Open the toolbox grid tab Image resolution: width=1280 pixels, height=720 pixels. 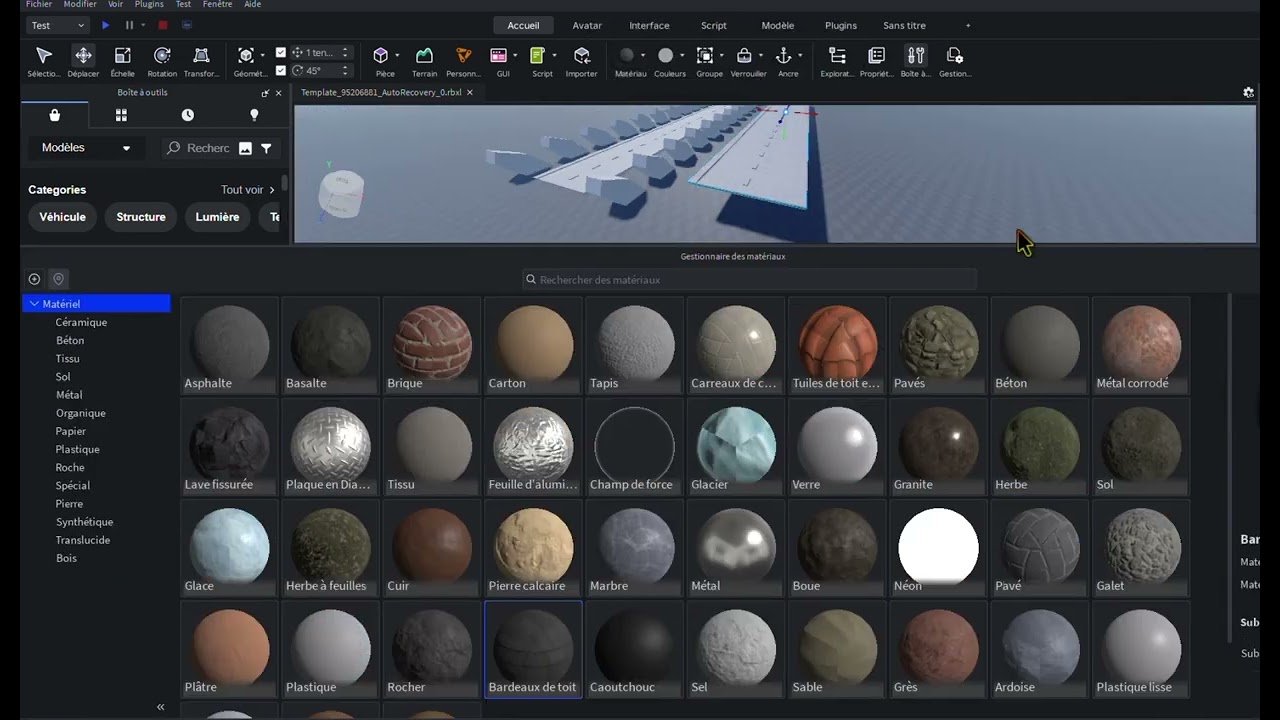(121, 115)
